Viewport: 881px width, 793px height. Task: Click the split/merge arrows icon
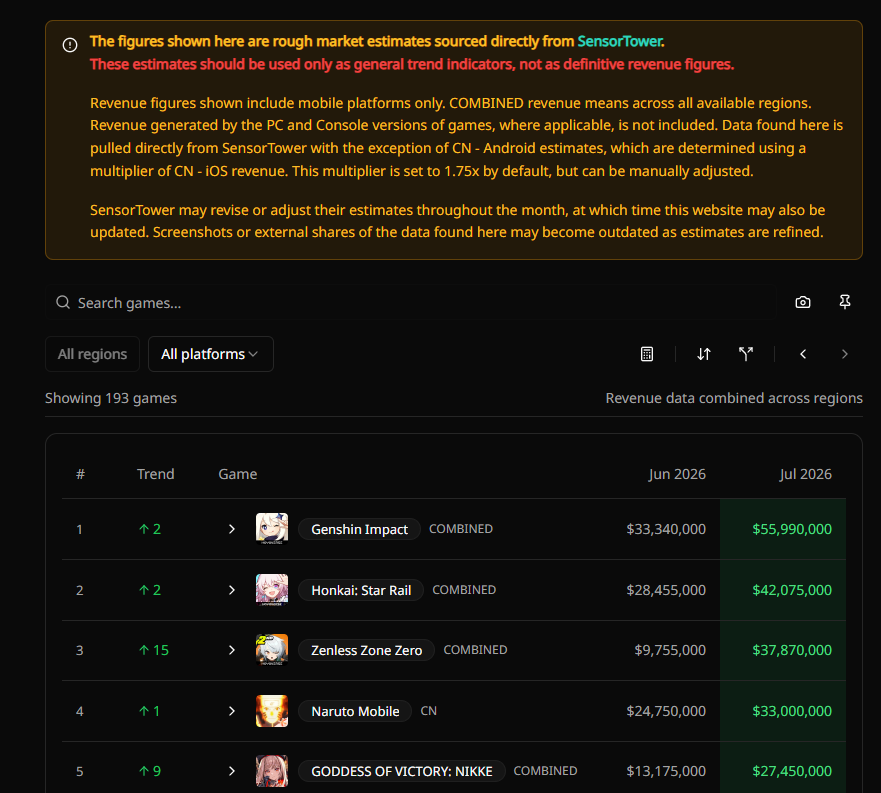point(746,354)
